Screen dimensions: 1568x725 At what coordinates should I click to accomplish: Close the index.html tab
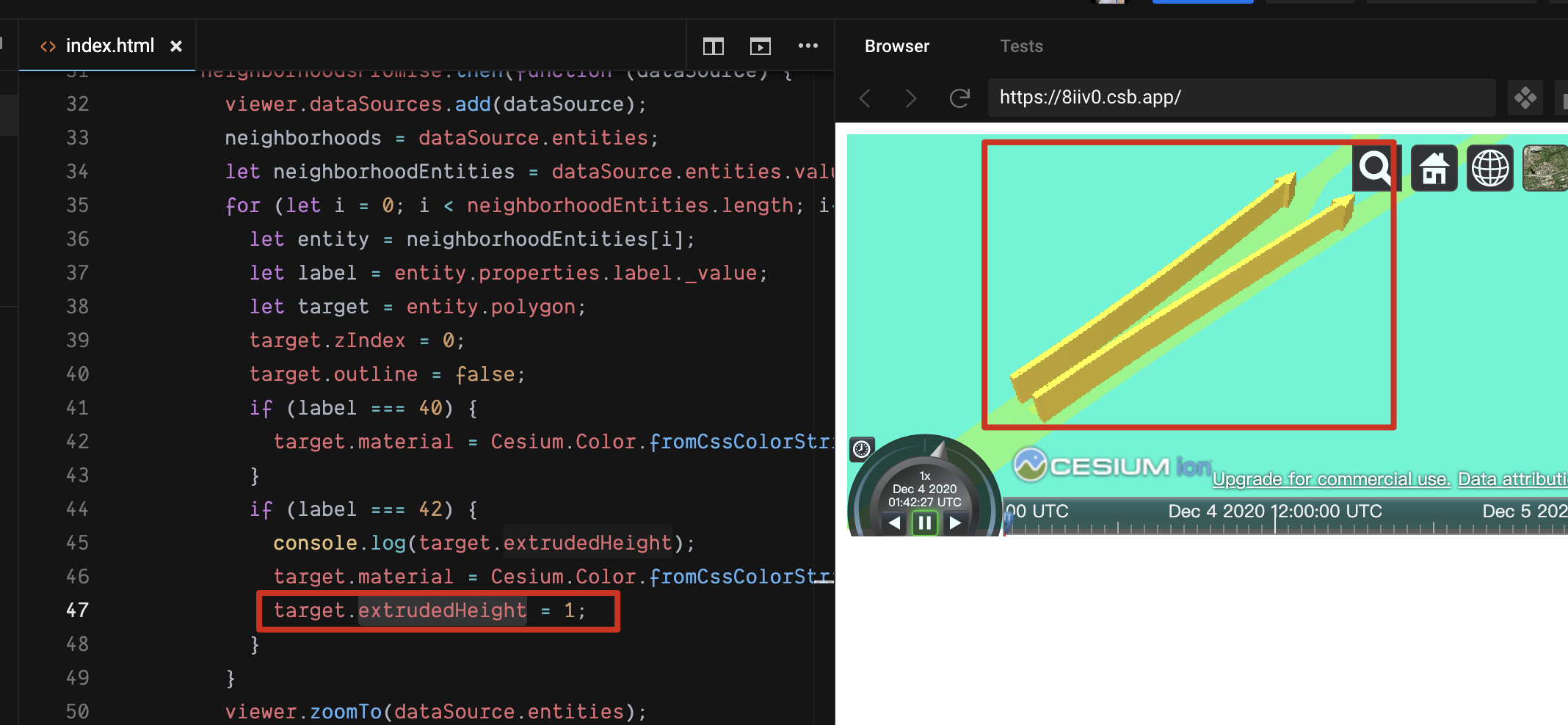(x=176, y=45)
